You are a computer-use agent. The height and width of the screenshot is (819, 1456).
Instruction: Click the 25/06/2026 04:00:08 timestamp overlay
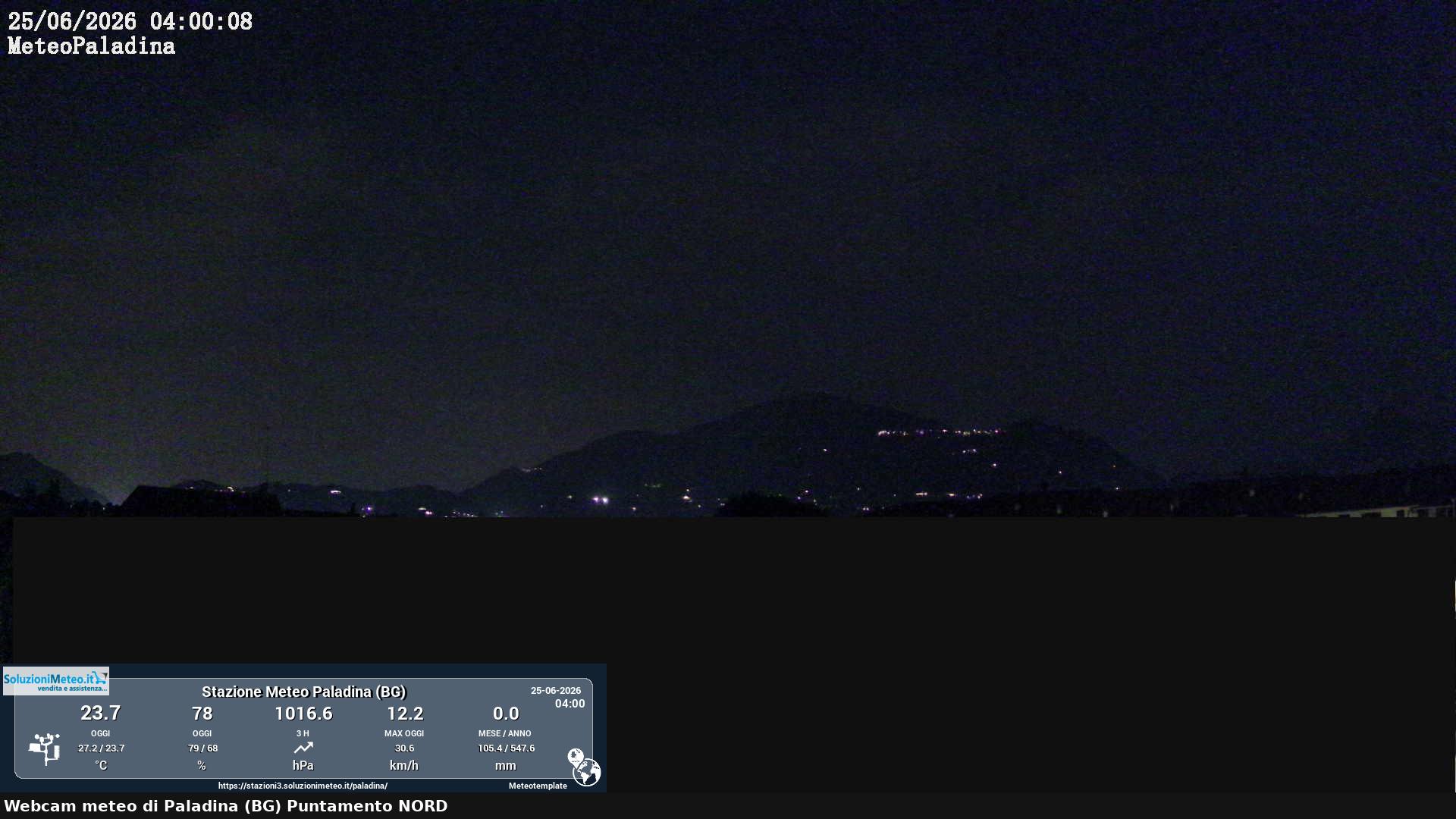(x=130, y=21)
